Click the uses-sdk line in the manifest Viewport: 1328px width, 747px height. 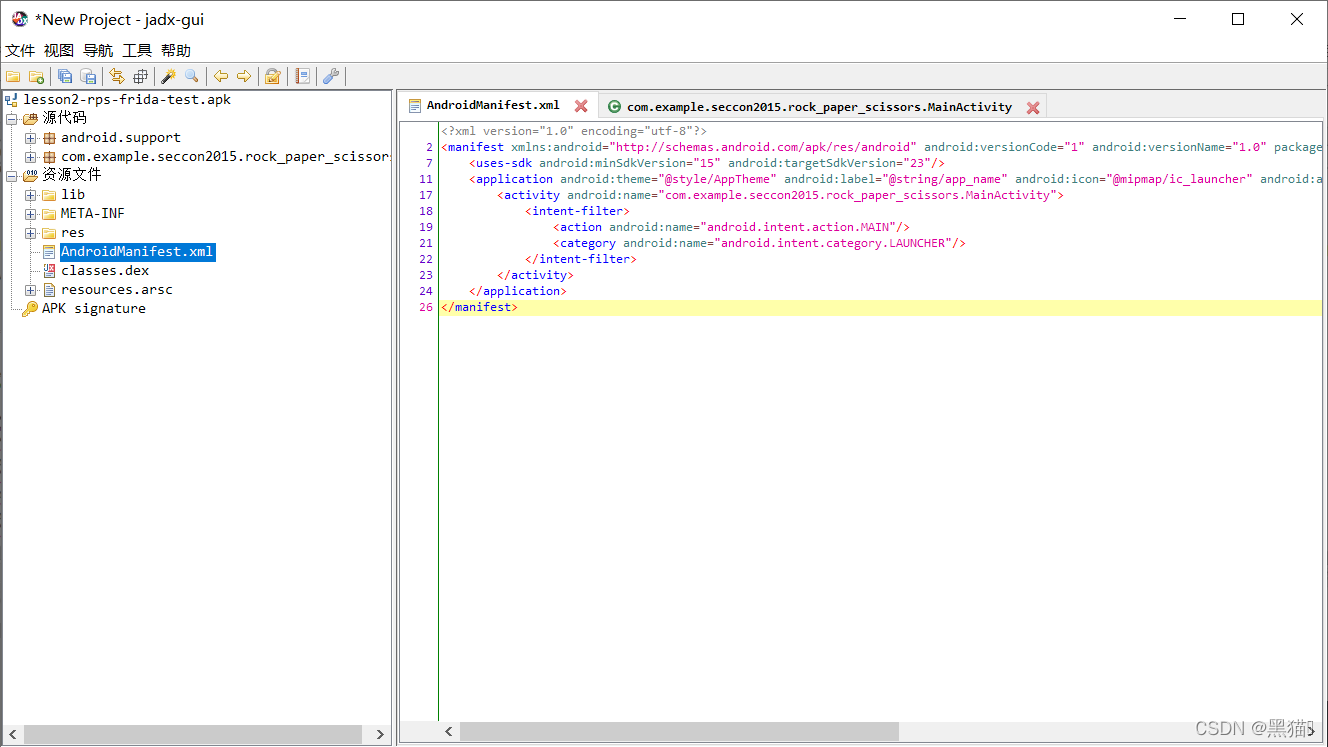coord(708,163)
